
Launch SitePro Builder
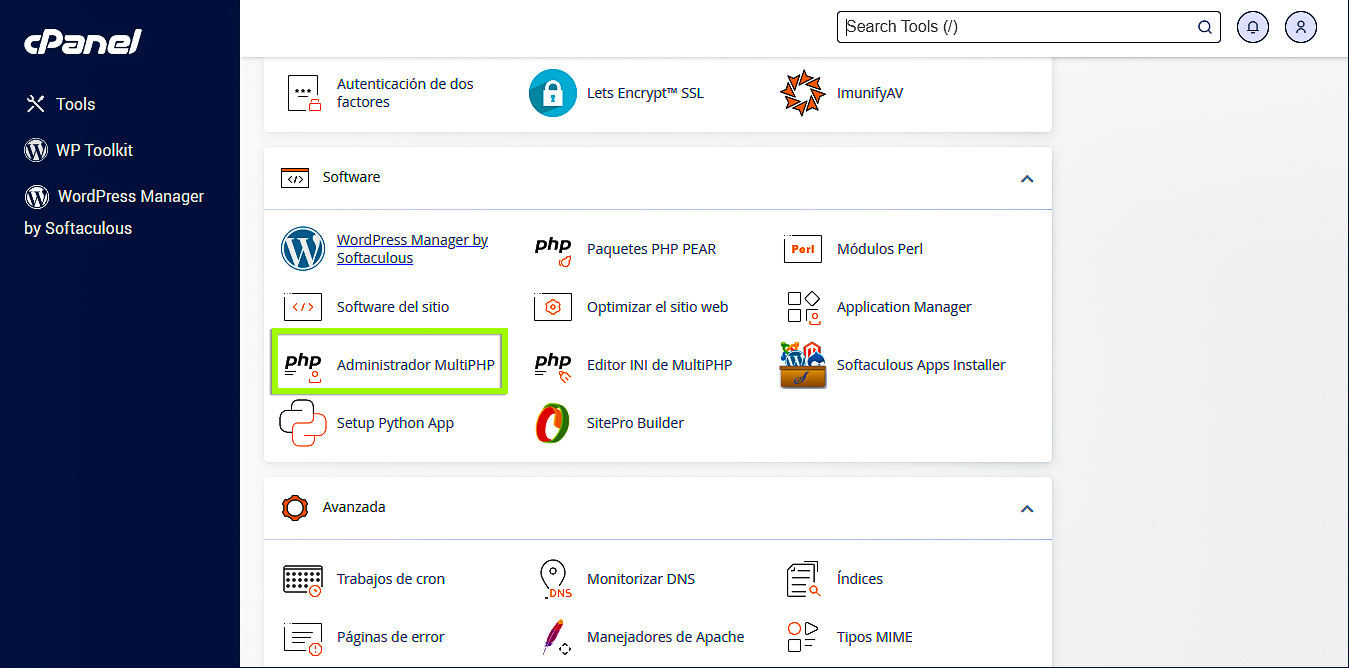point(634,422)
